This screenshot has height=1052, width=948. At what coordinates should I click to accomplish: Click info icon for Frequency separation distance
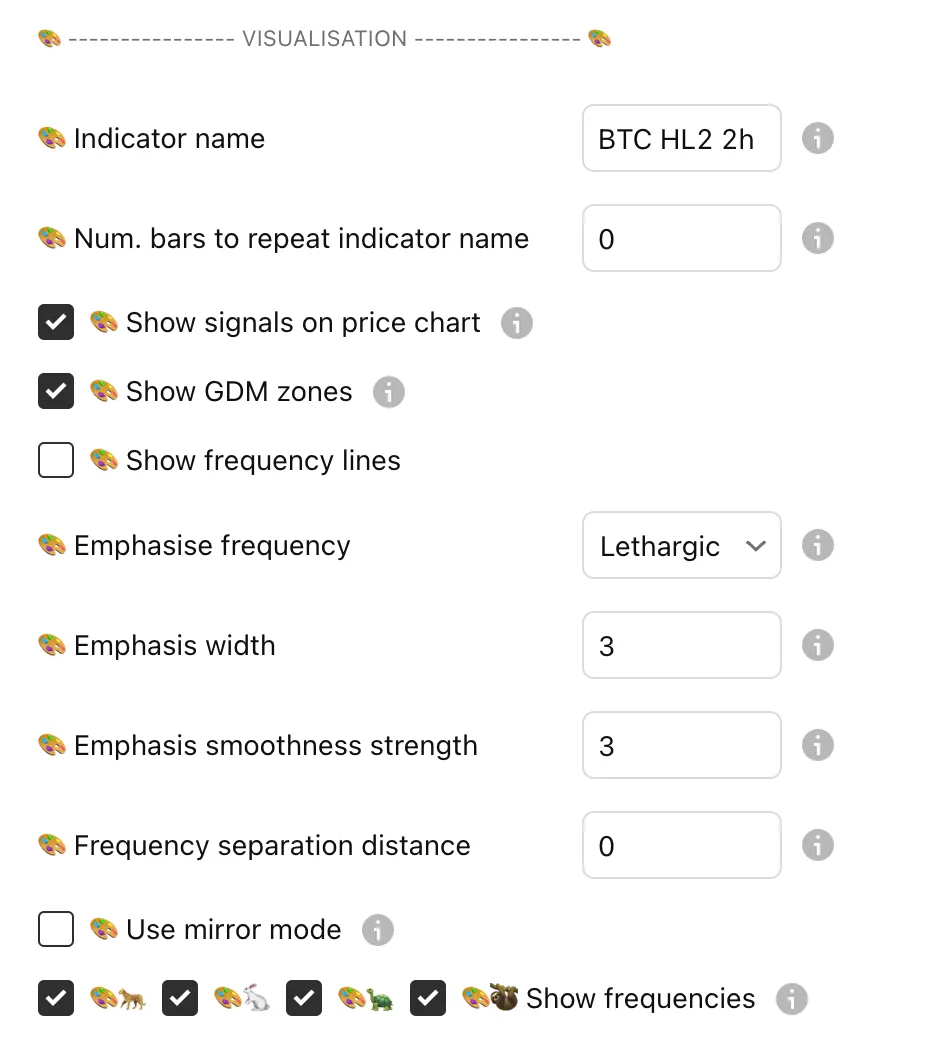pos(817,846)
